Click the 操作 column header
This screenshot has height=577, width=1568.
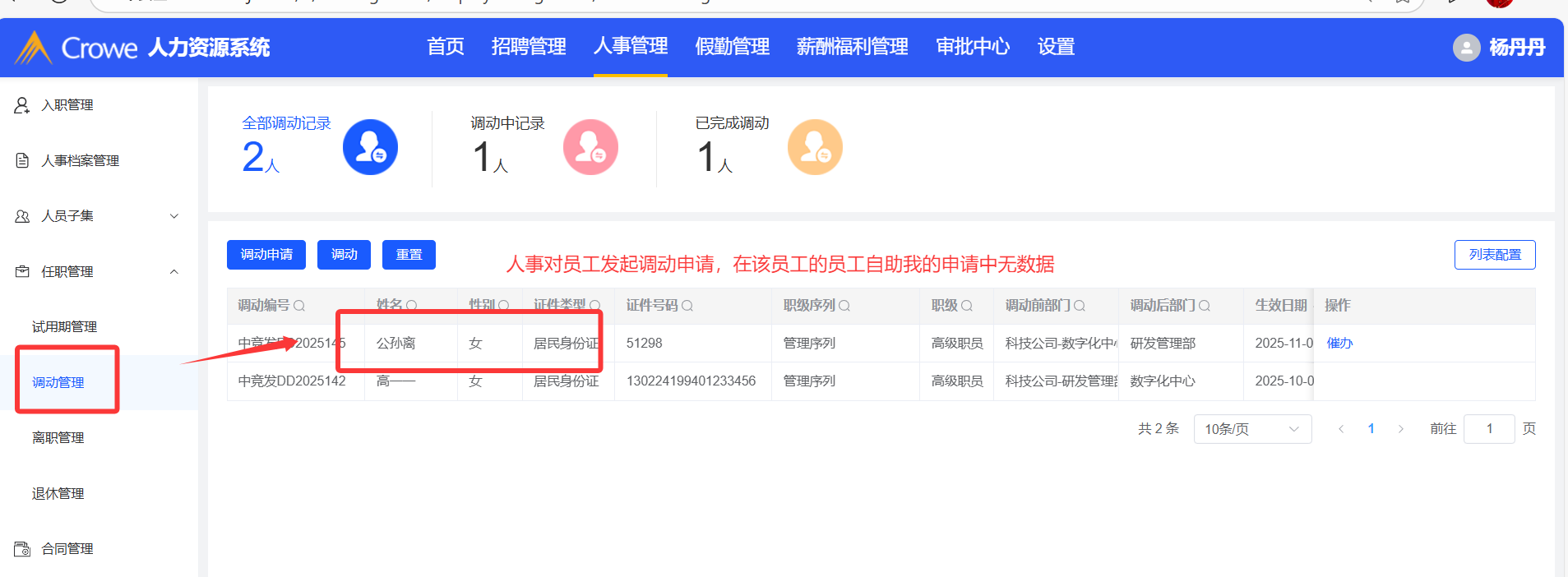point(1338,306)
